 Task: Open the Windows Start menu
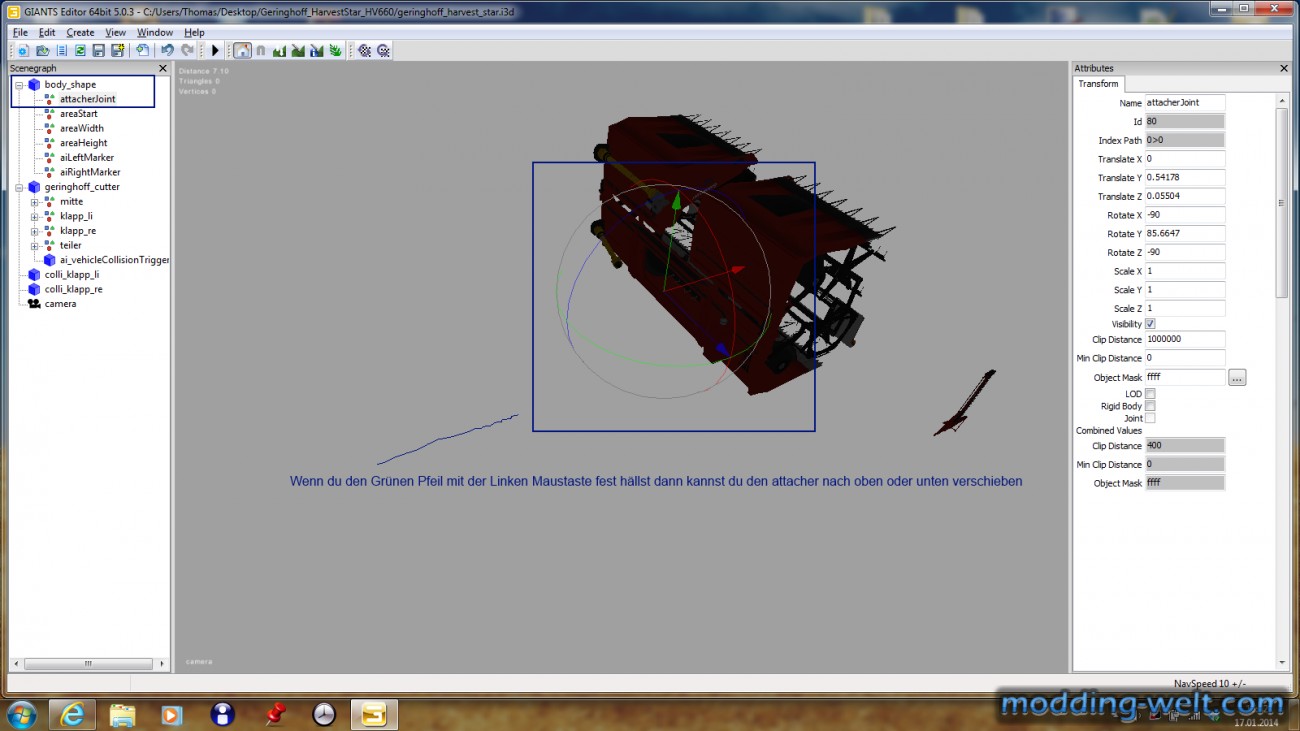pos(21,714)
